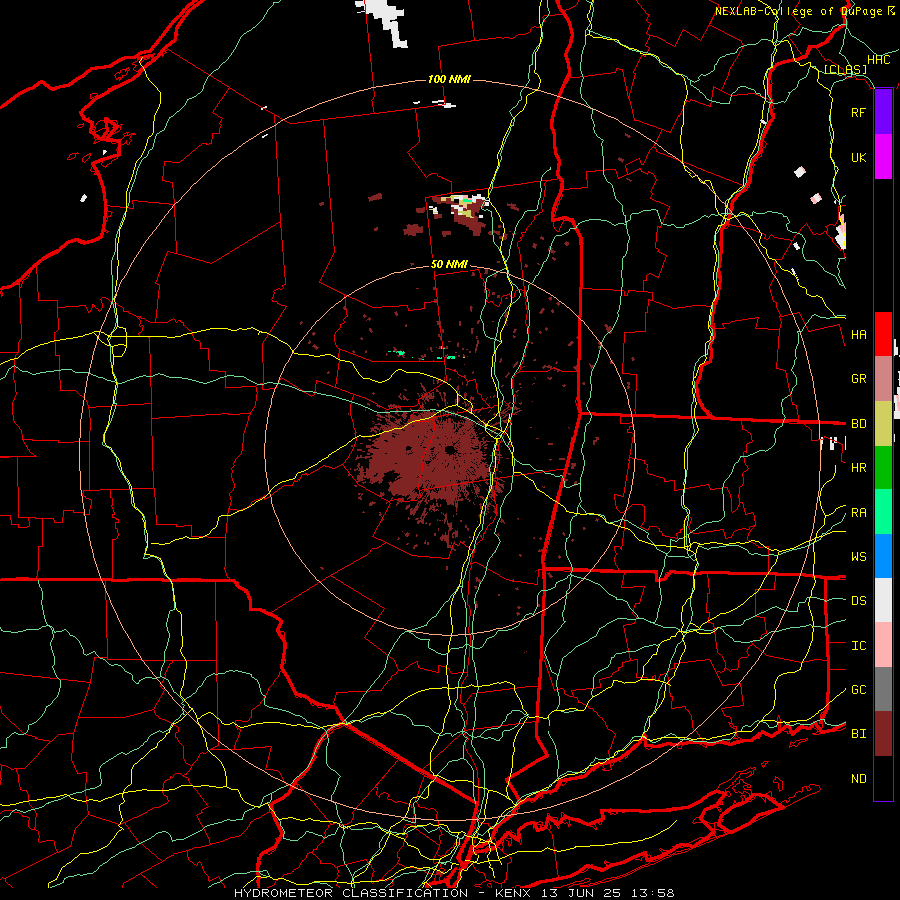Click the WS legend label
Screen dimensions: 900x900
point(859,557)
